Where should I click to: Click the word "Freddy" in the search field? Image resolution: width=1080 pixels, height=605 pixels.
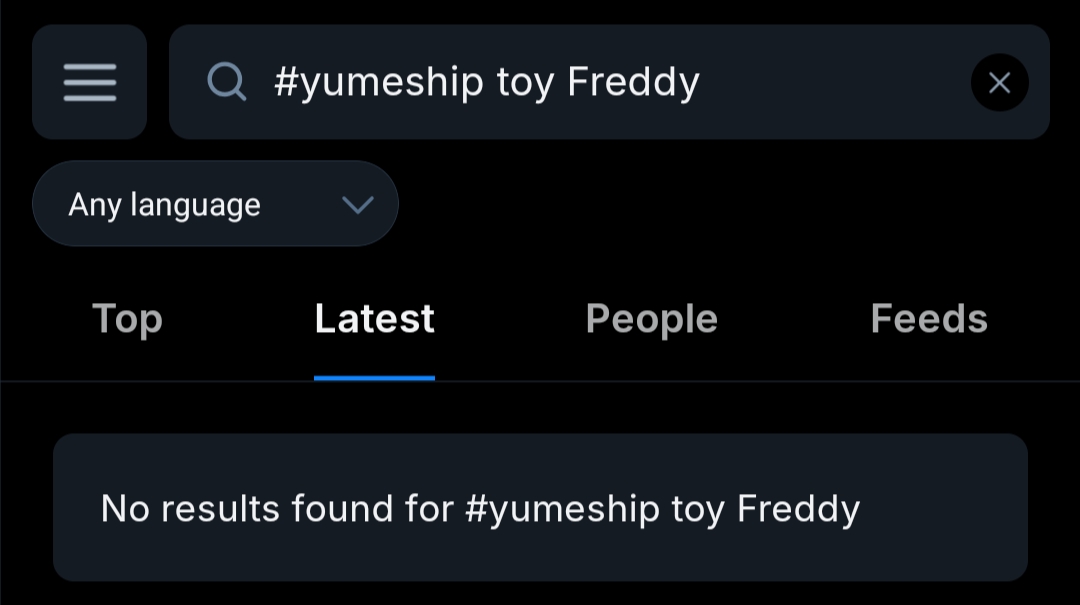(633, 82)
